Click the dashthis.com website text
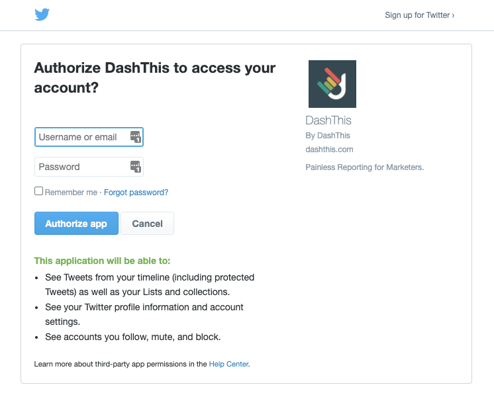 tap(329, 149)
